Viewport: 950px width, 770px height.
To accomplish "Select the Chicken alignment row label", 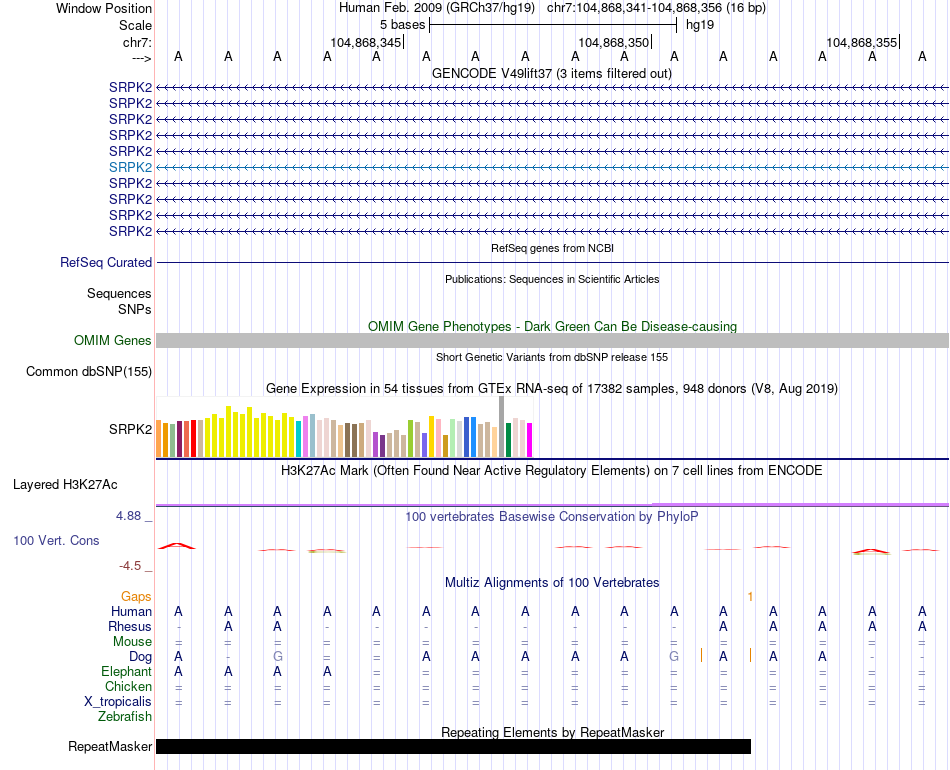I will point(128,686).
